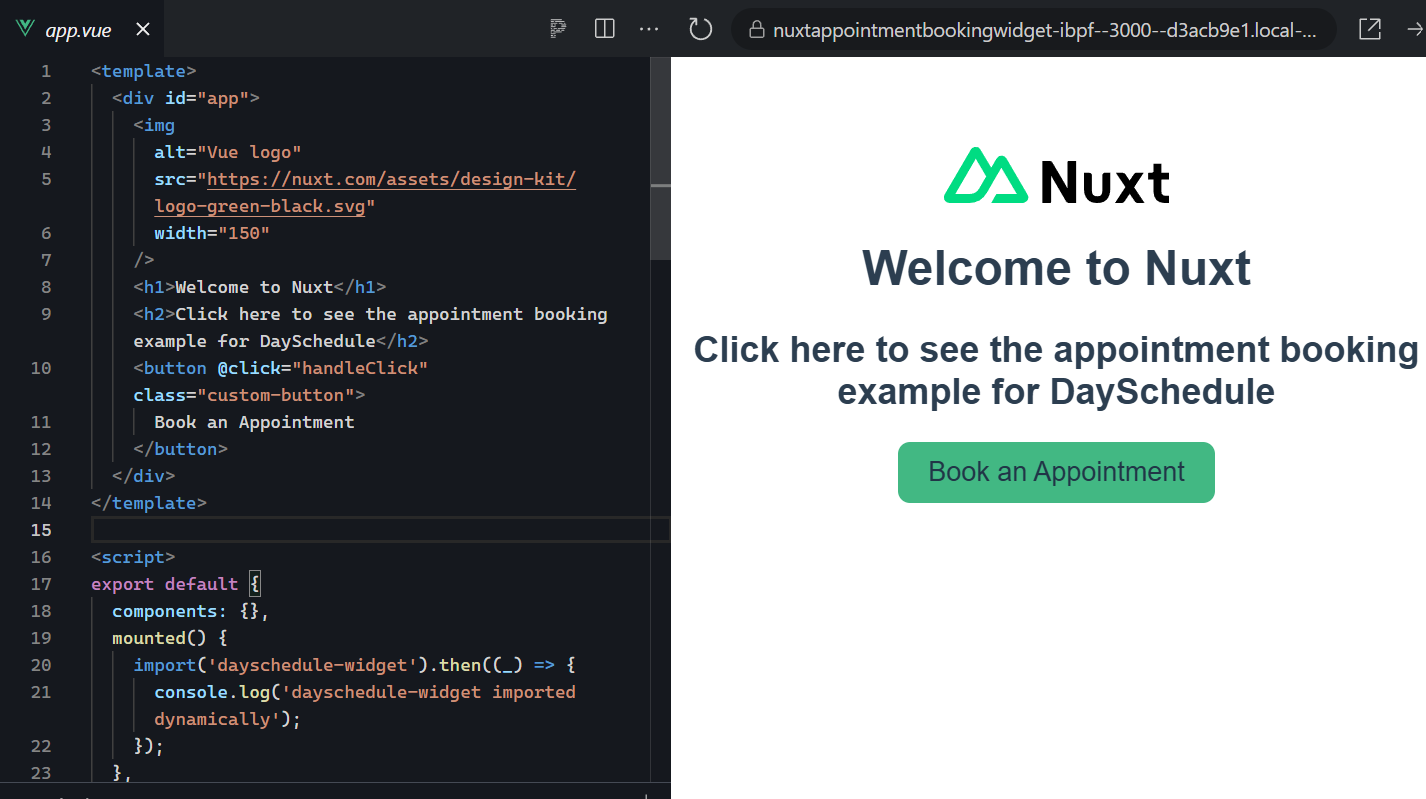Open the nuxt.com logo URL link in code

pos(391,179)
